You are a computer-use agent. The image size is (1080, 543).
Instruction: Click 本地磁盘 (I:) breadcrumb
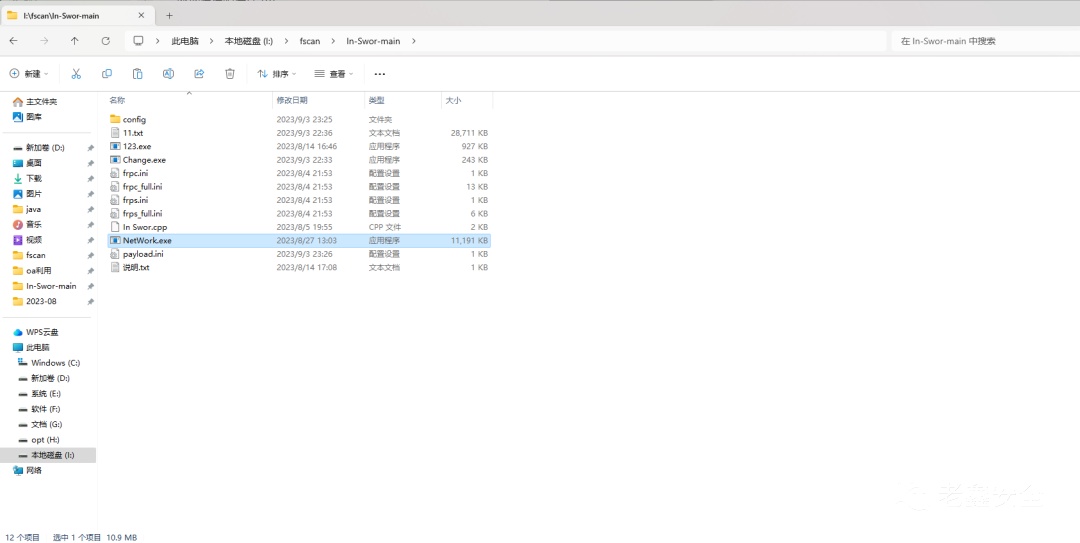pyautogui.click(x=249, y=41)
